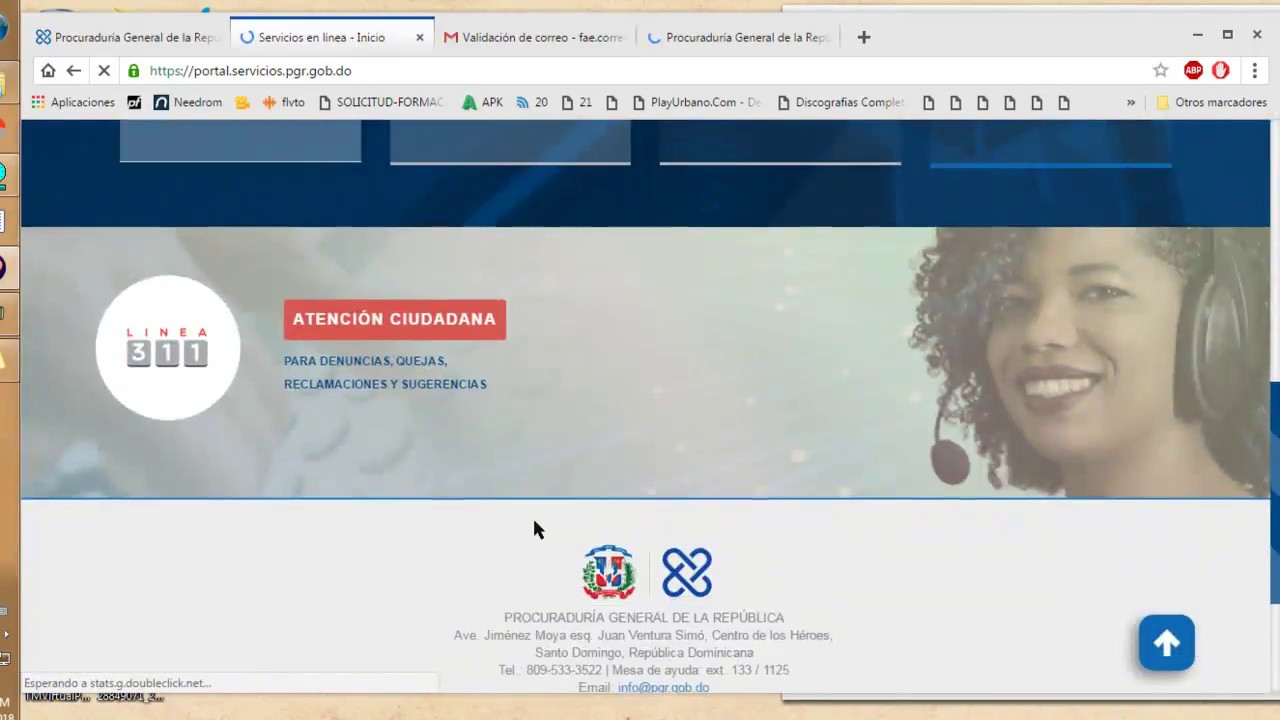Open the Aplicaciones bookmarks shortcut

point(73,102)
